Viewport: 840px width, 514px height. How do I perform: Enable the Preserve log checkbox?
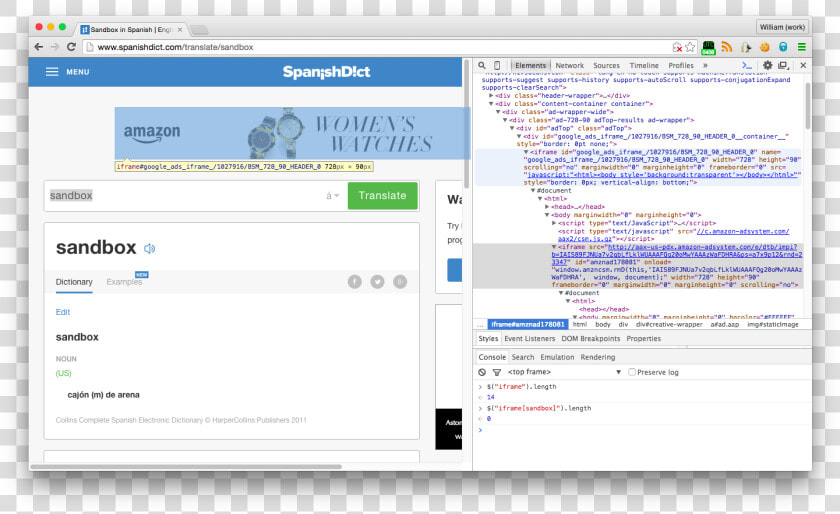[632, 372]
